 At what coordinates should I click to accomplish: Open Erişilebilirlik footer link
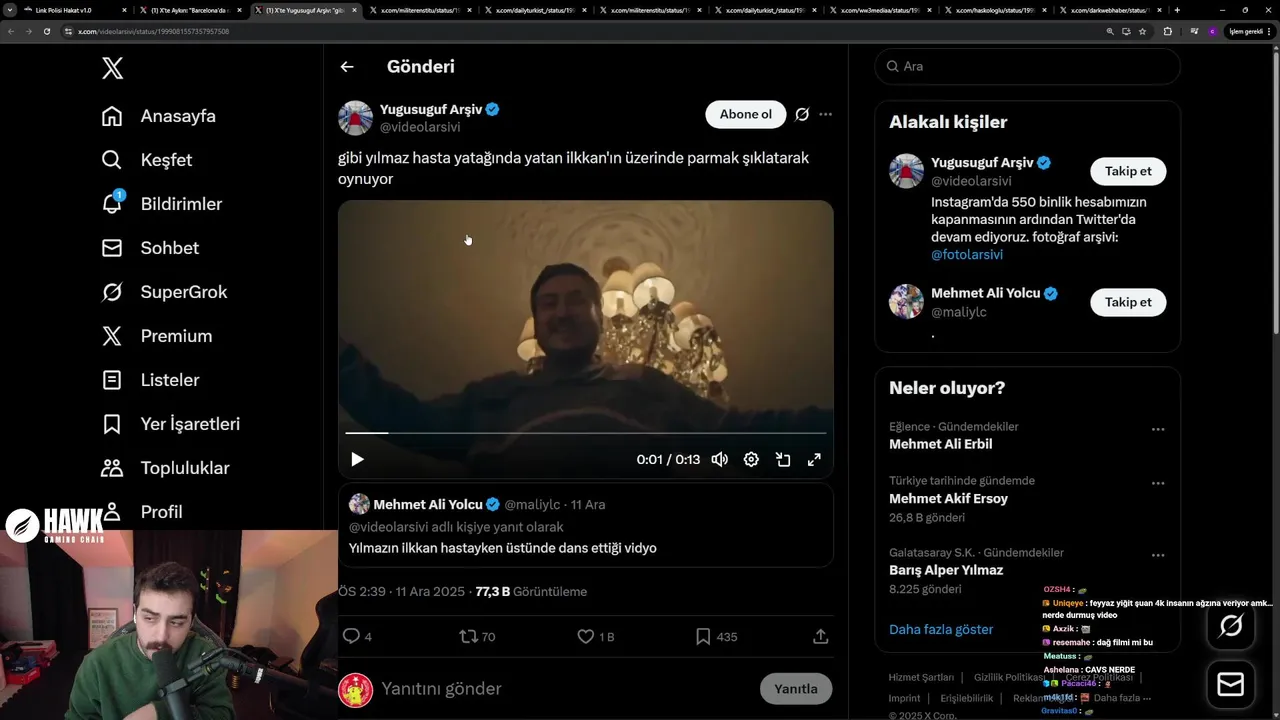(967, 699)
